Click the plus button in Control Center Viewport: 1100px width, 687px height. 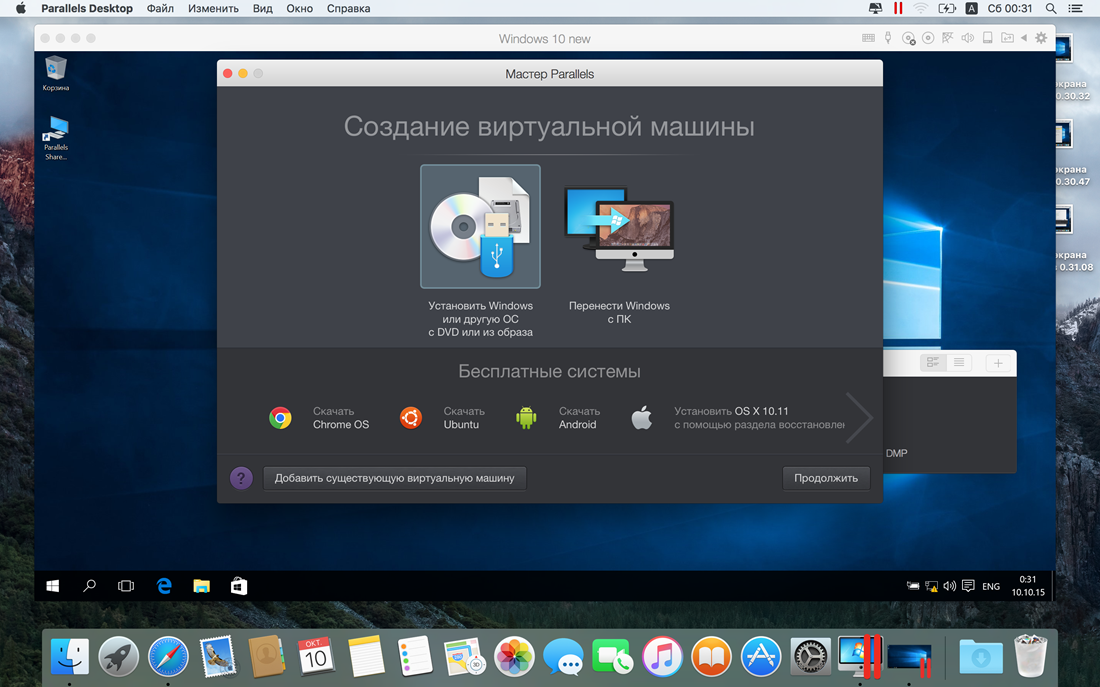997,363
